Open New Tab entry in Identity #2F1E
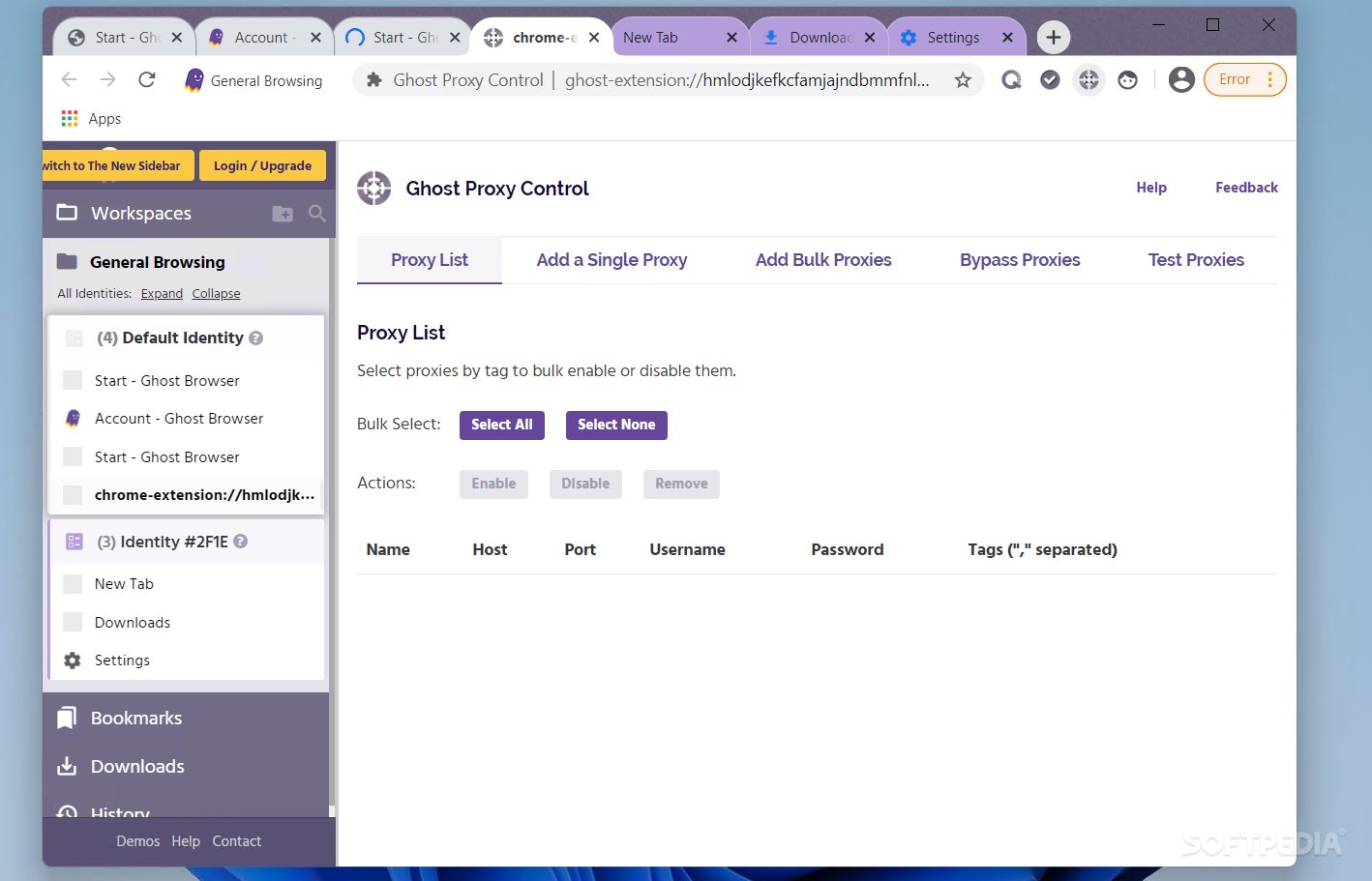Screen dimensions: 1372x881 (187, 584)
